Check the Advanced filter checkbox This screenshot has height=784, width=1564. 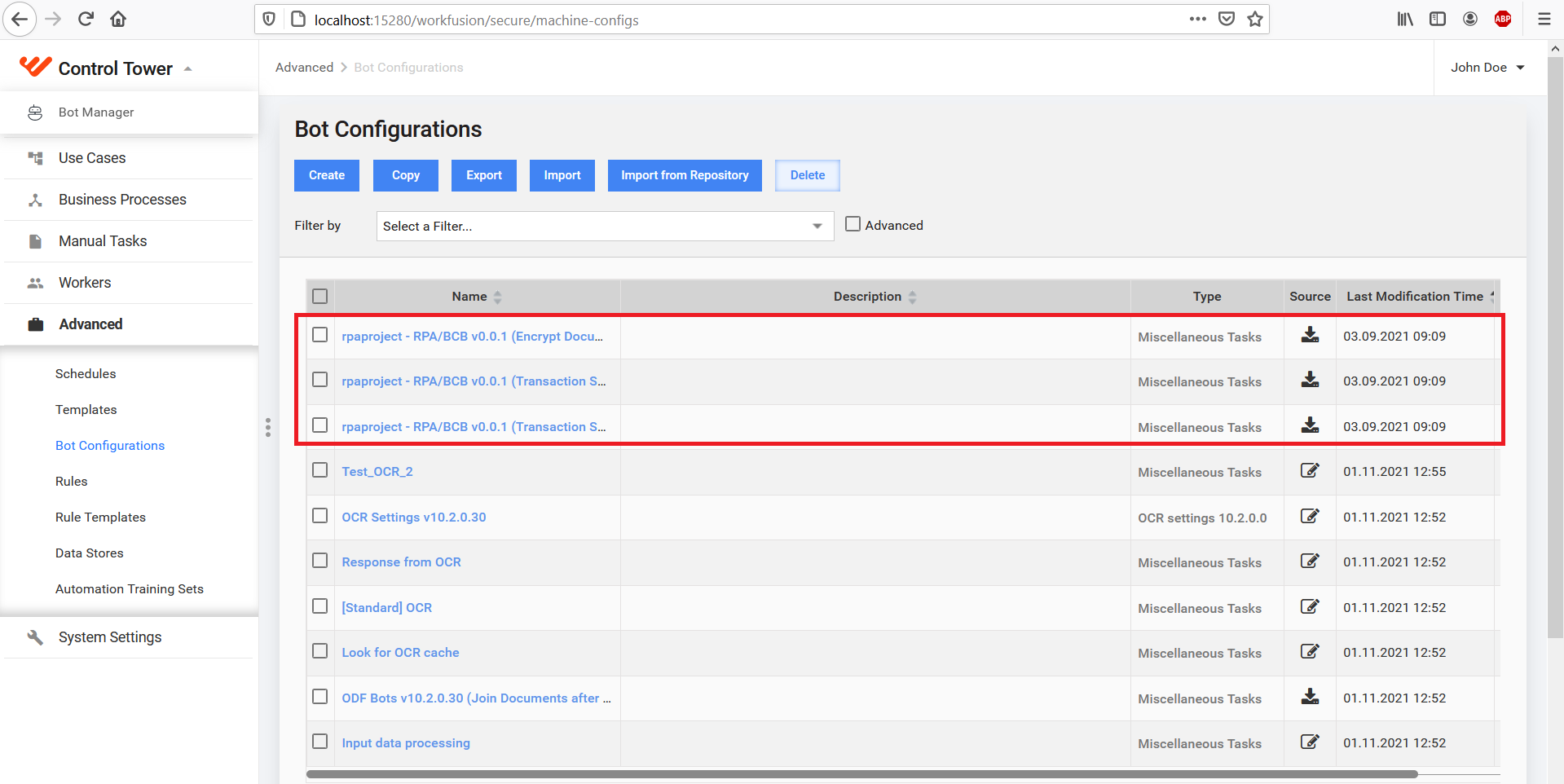852,223
